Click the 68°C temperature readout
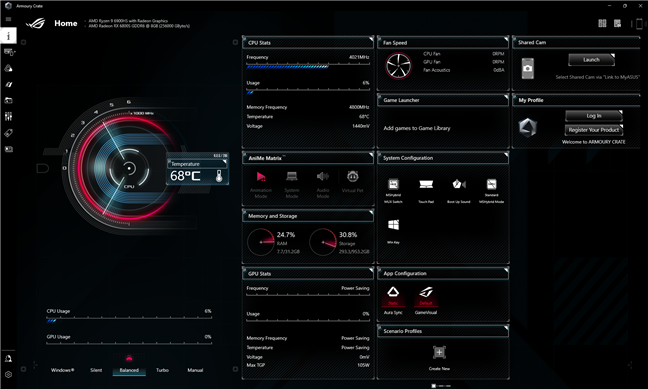 pos(185,176)
